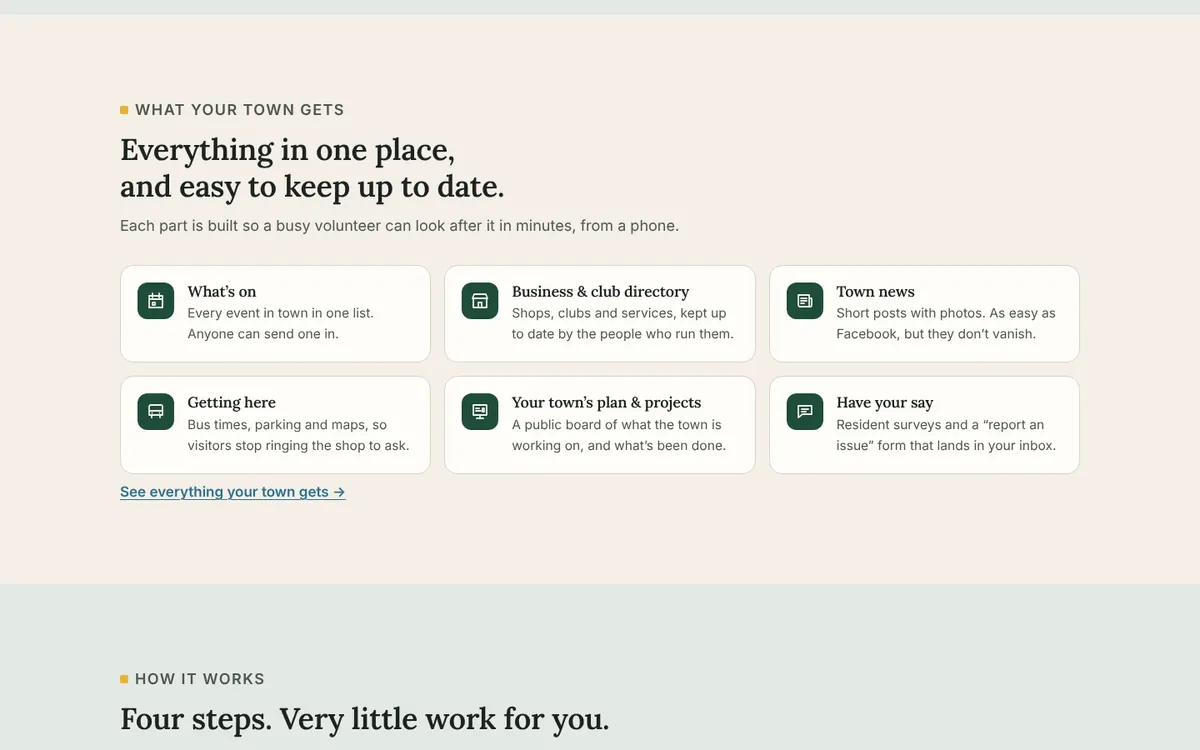Click the bus icon for Getting here
The width and height of the screenshot is (1200, 750).
click(156, 412)
